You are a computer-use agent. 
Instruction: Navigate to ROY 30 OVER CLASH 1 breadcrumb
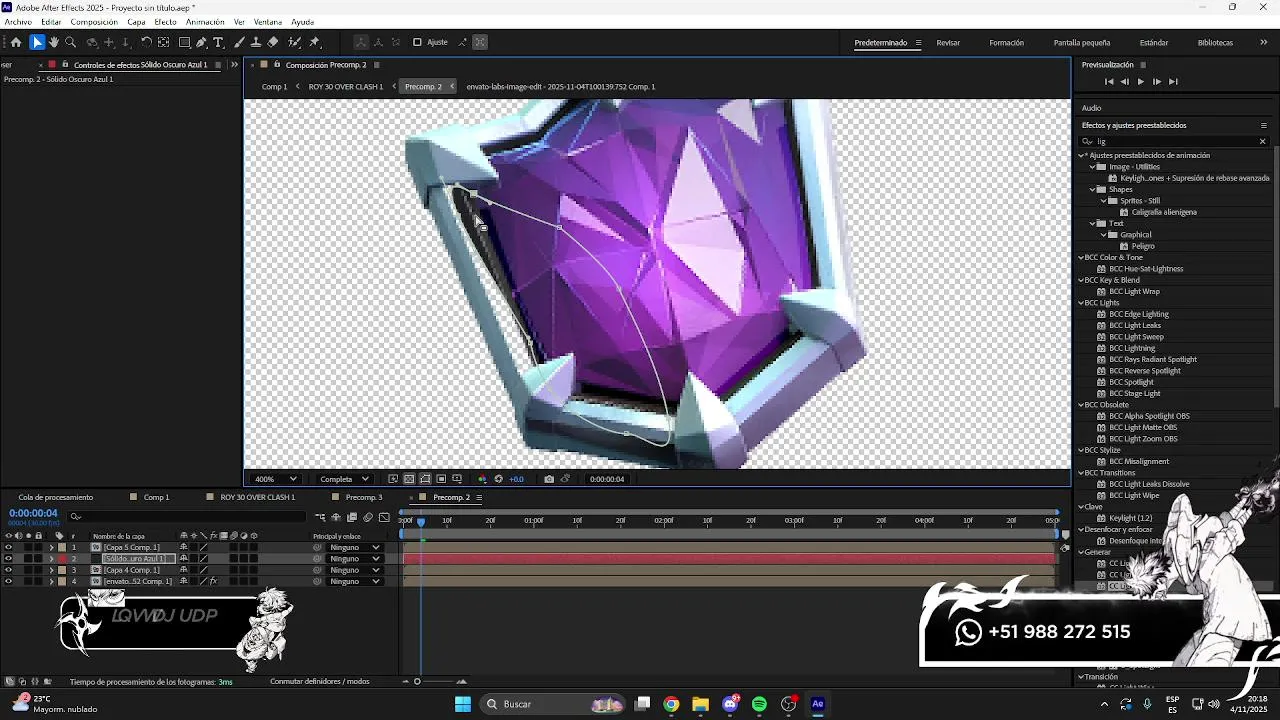(x=346, y=87)
